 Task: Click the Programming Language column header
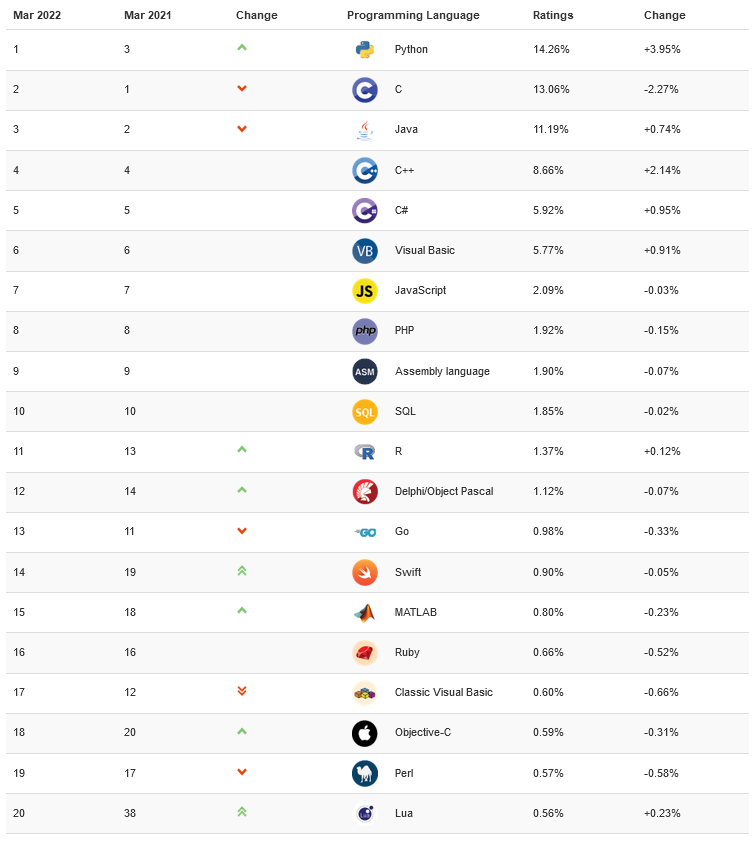click(x=413, y=15)
